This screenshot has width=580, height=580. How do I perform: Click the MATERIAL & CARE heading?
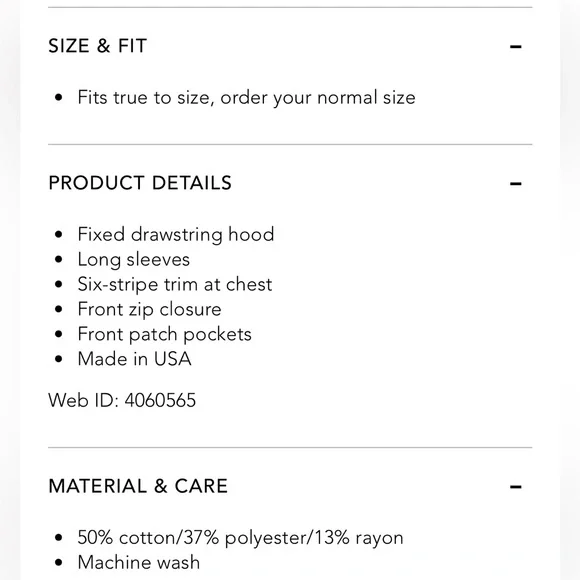tap(138, 486)
